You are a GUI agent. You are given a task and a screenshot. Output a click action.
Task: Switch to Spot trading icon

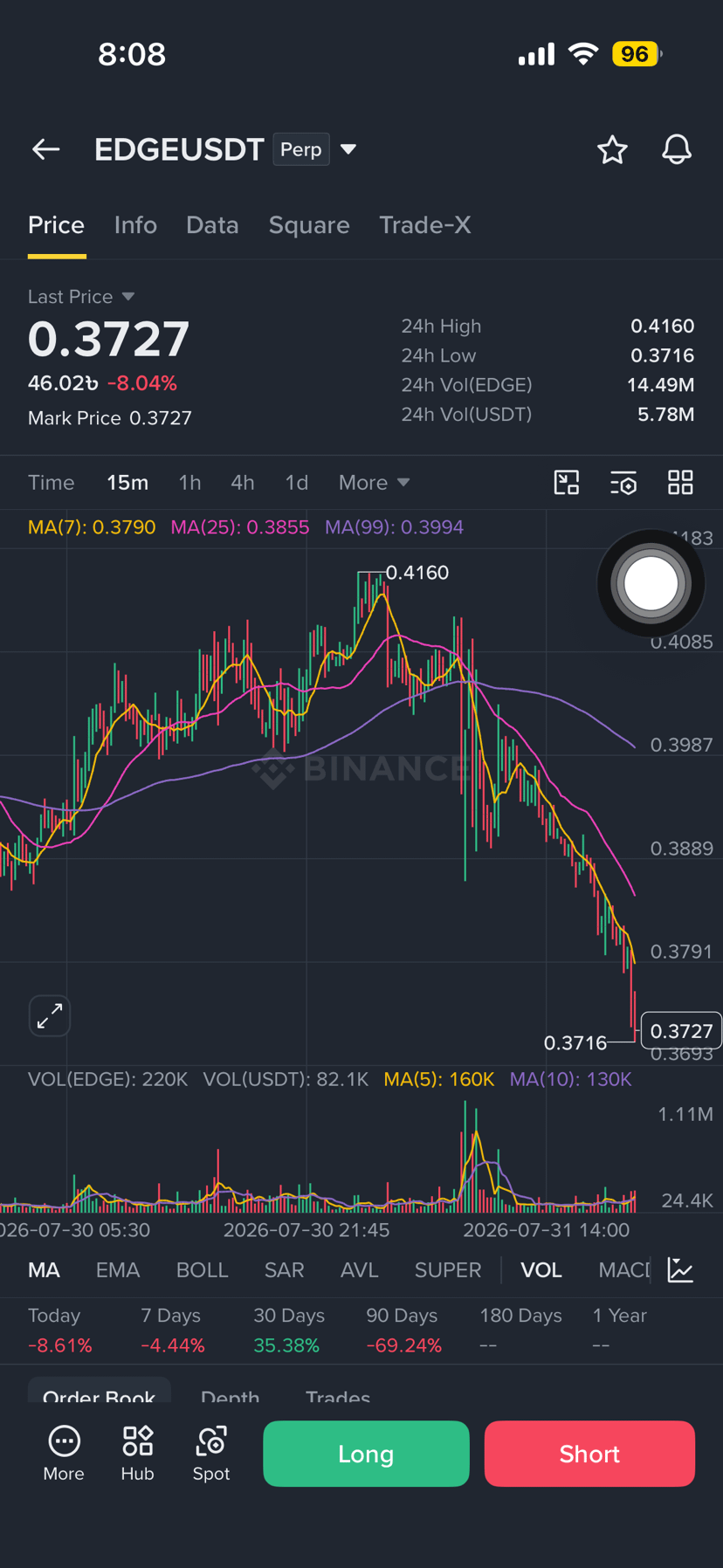click(x=211, y=1454)
